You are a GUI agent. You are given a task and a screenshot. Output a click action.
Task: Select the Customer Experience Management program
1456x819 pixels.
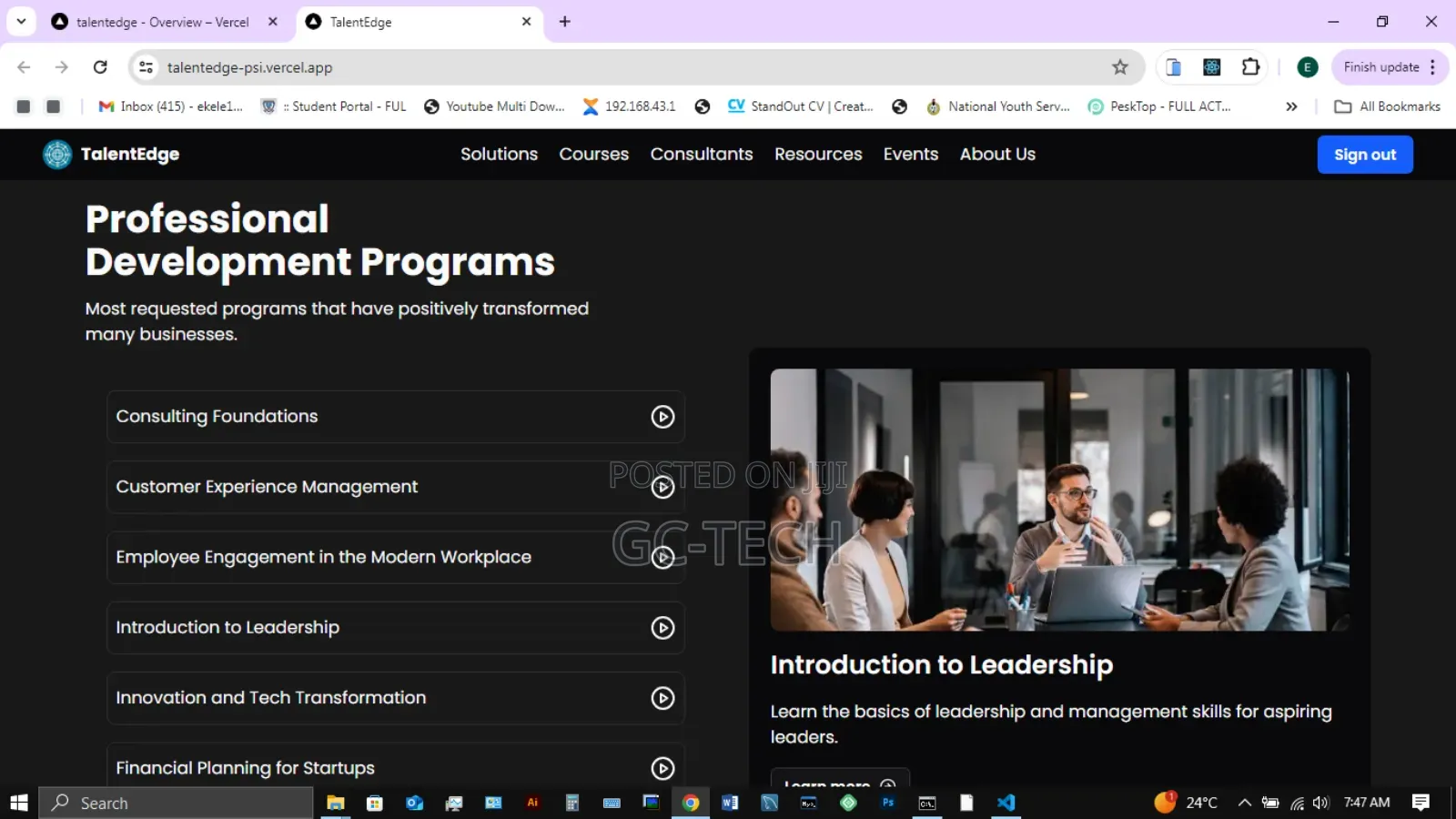(x=396, y=487)
